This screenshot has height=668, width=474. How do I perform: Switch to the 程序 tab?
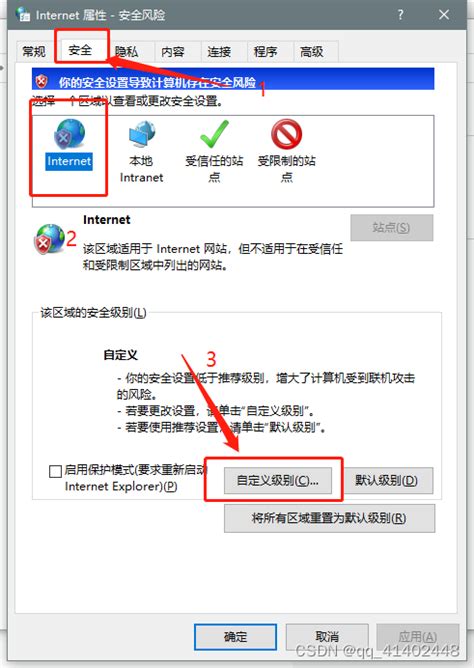click(x=266, y=52)
